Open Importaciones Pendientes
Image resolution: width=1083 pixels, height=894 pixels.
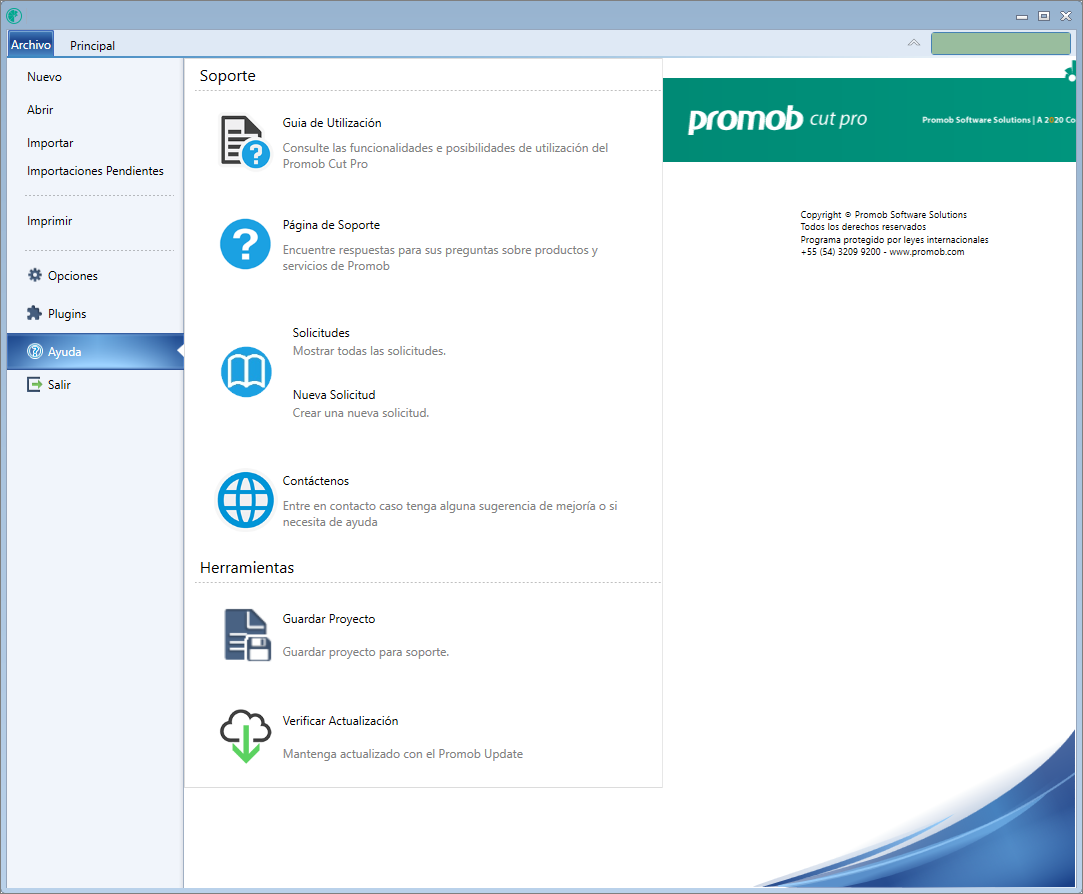pos(95,171)
